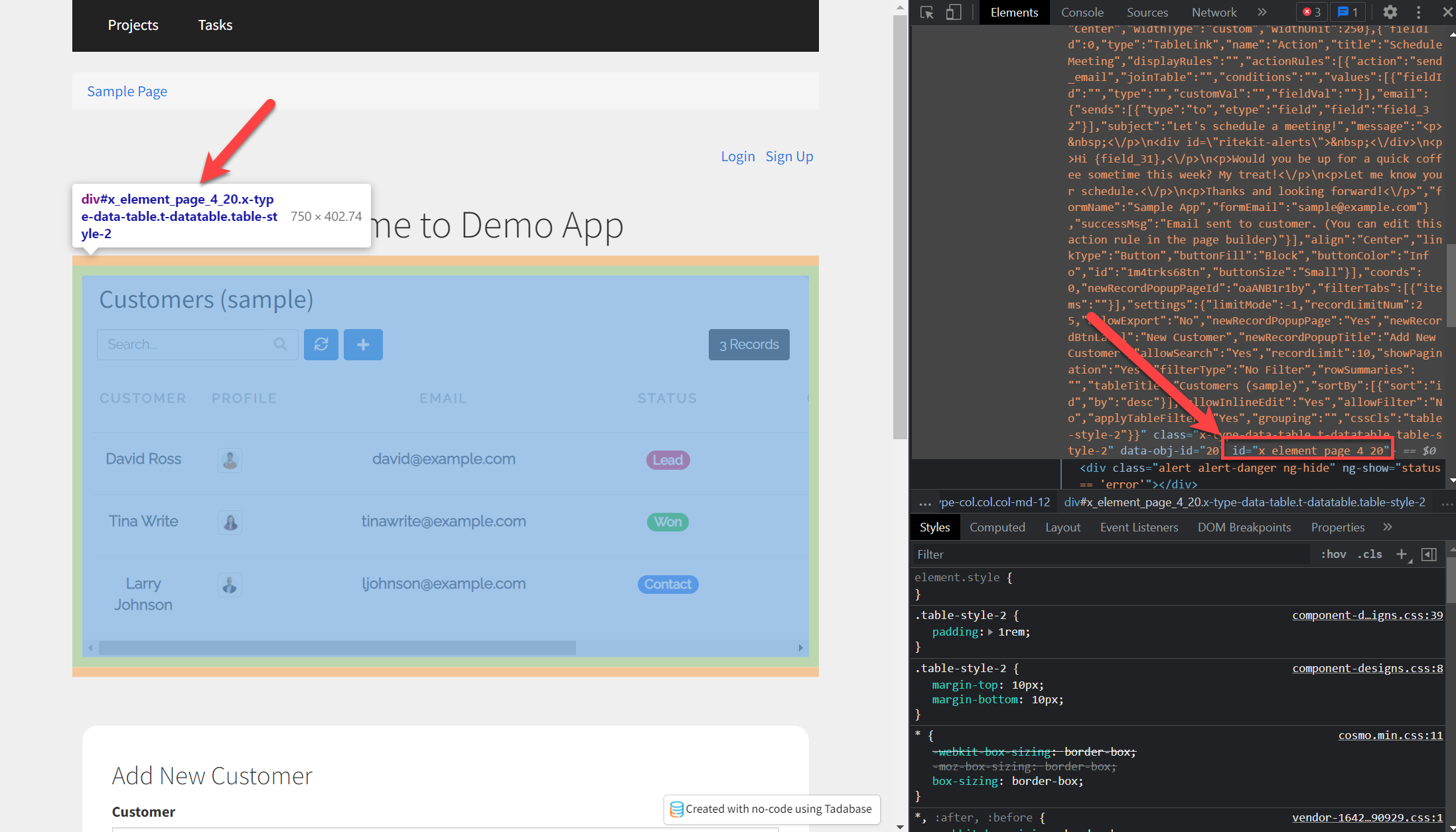Open the DOM Breakpoints tab

point(1244,527)
